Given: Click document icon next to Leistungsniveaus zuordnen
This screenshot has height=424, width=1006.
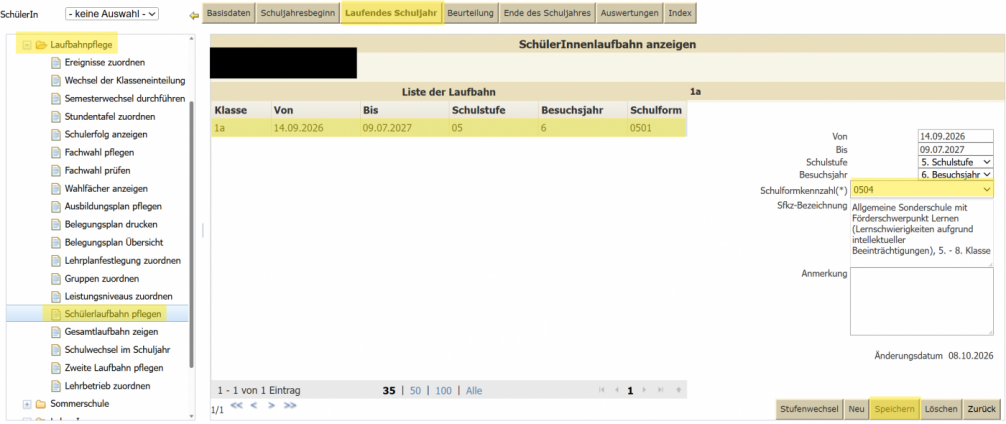Looking at the screenshot, I should coord(55,296).
